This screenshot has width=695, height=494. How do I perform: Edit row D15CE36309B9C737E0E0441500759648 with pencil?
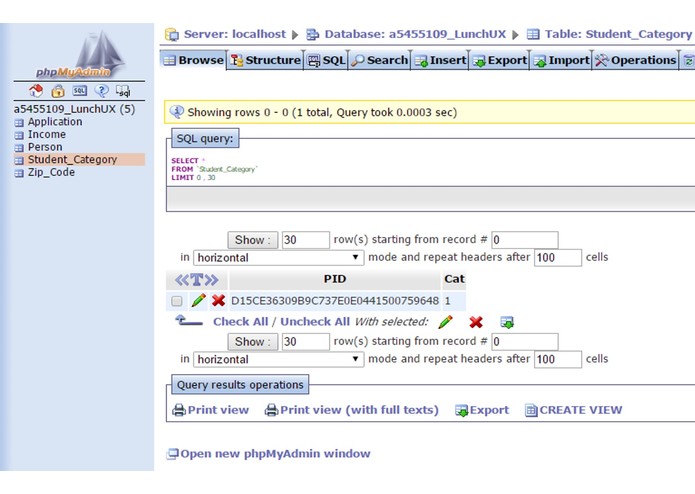click(x=199, y=300)
